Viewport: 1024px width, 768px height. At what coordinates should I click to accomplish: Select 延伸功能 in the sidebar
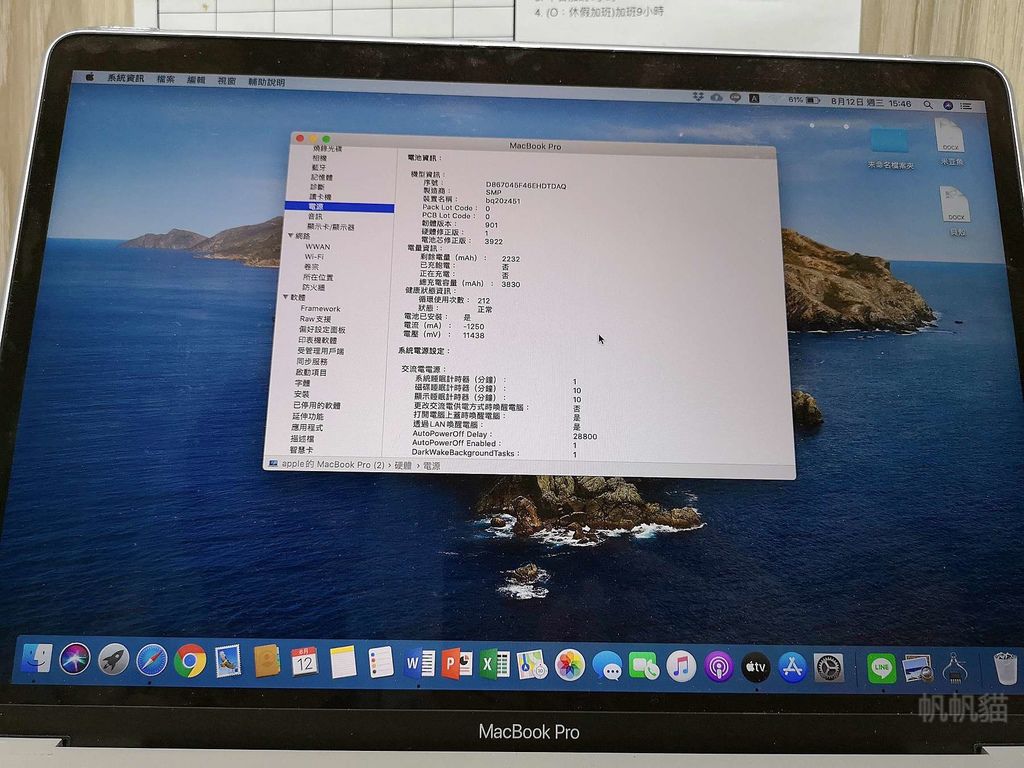click(308, 416)
